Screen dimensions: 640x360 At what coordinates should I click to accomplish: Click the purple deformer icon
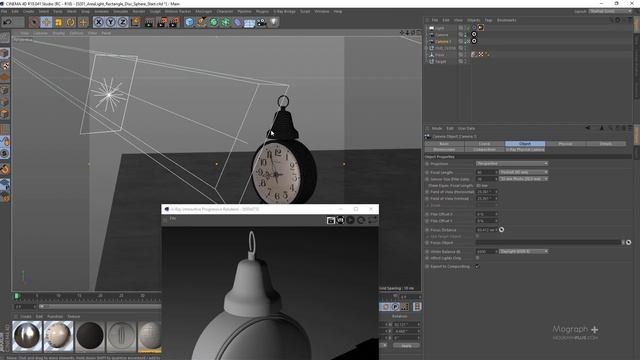coord(238,22)
